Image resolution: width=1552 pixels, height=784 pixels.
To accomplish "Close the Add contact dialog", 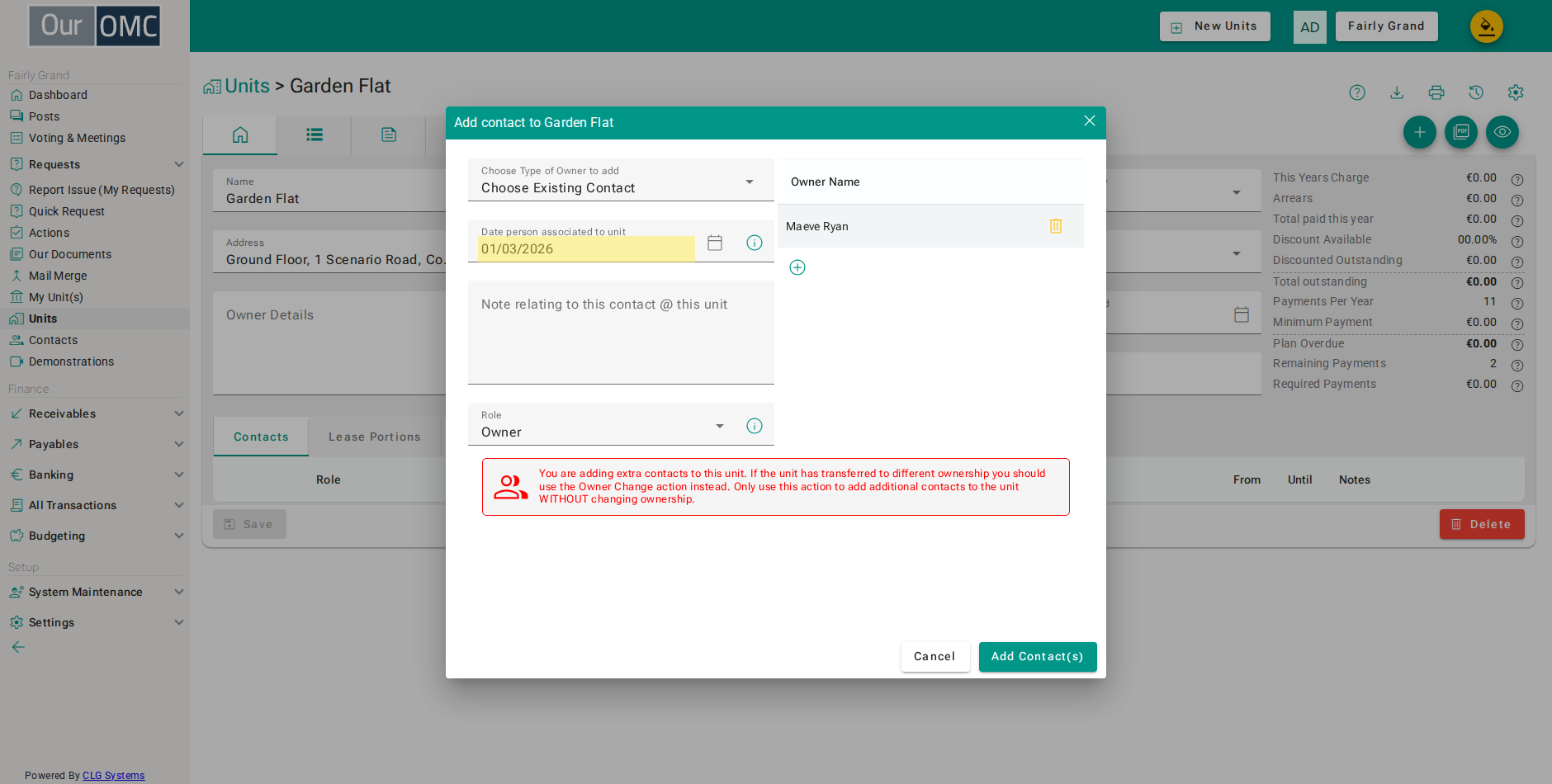I will [x=1090, y=121].
